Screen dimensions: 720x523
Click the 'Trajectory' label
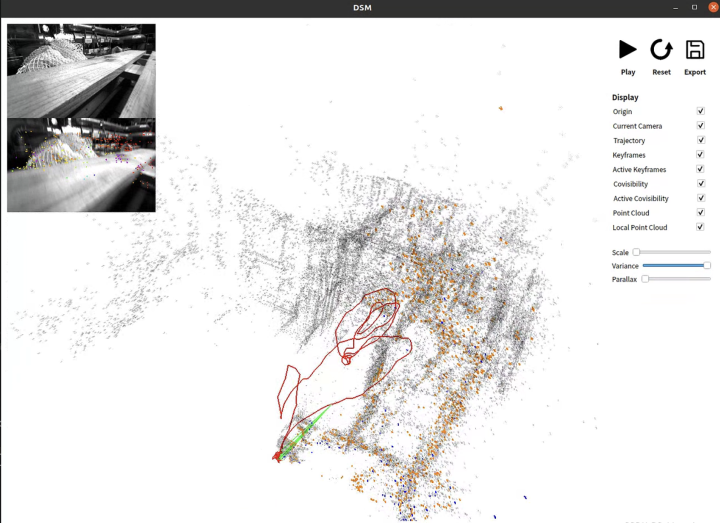point(629,141)
